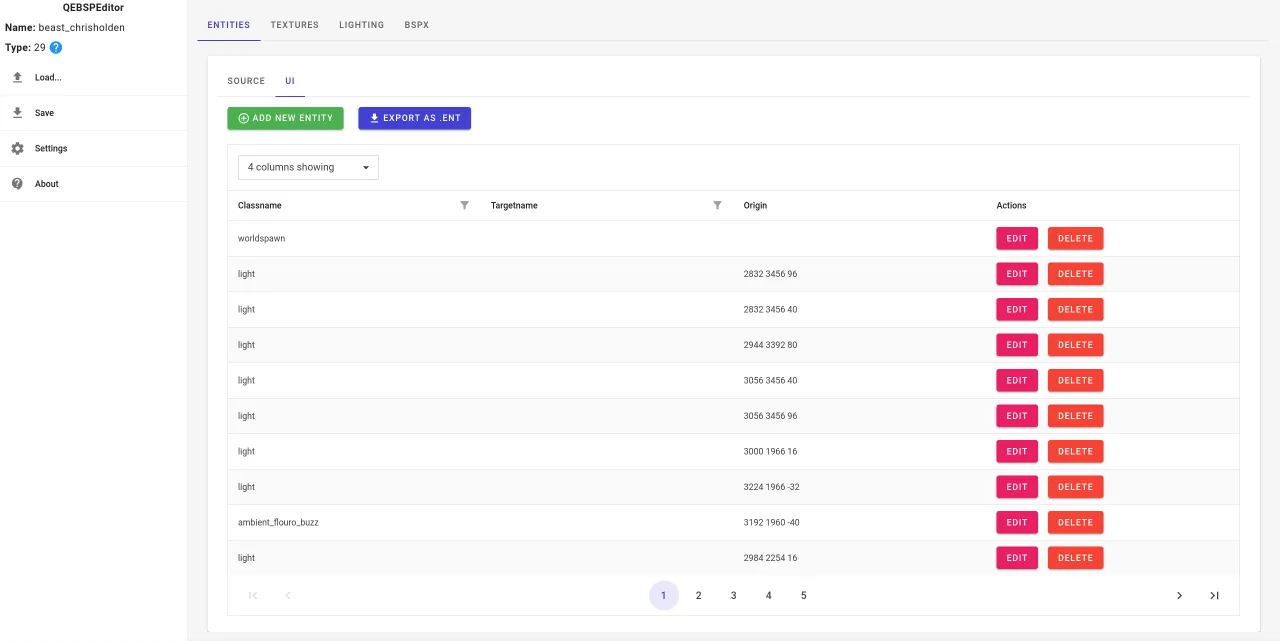Screen dimensions: 1280x641
Task: Open Settings via the gear icon
Action: pyautogui.click(x=17, y=148)
